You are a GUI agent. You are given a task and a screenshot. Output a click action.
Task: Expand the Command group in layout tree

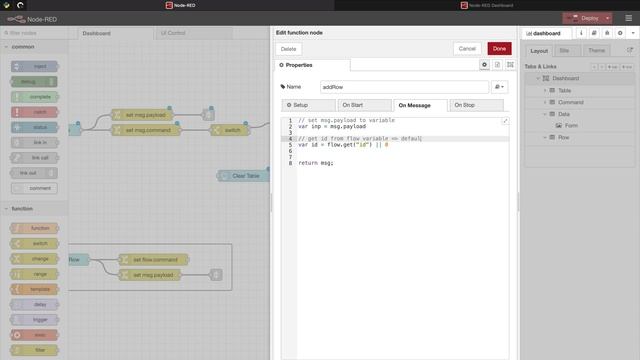click(545, 102)
